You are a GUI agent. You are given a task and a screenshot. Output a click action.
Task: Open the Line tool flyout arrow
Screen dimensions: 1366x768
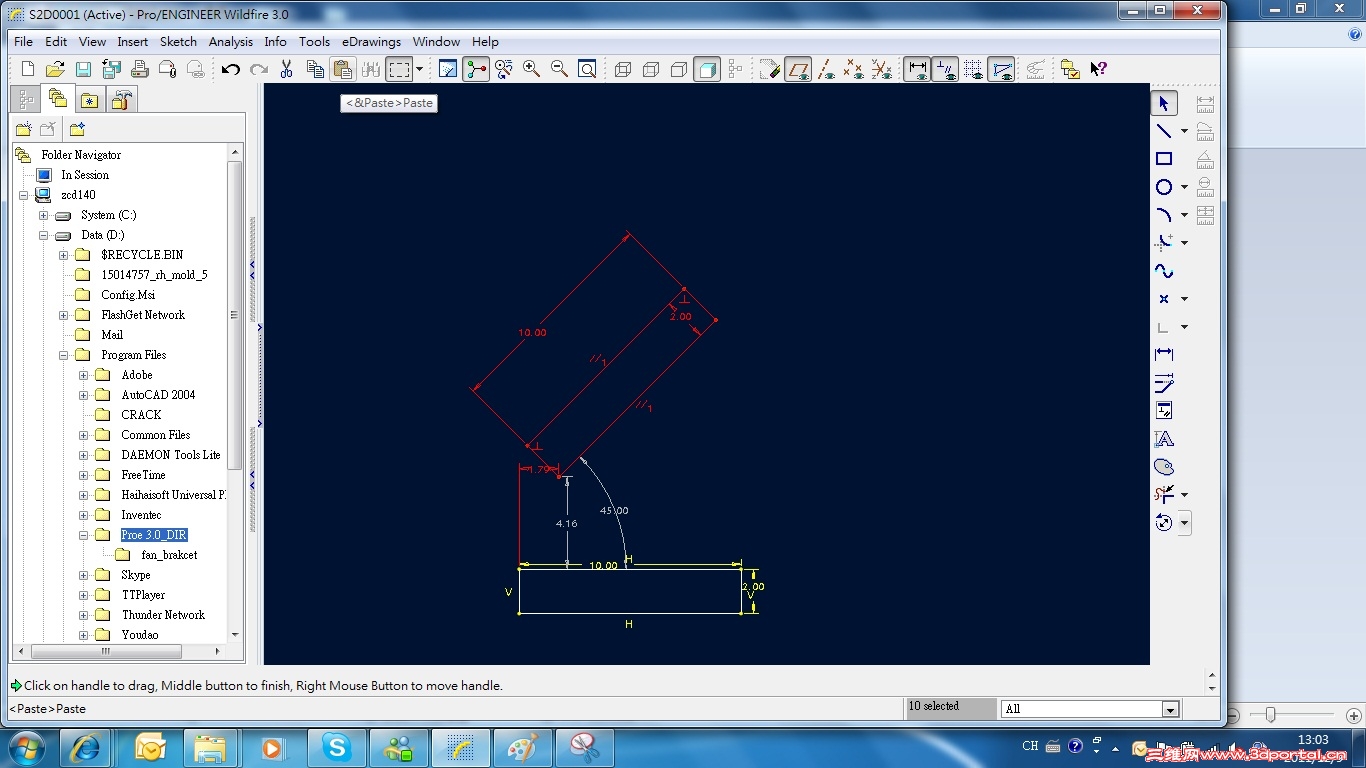coord(1185,131)
